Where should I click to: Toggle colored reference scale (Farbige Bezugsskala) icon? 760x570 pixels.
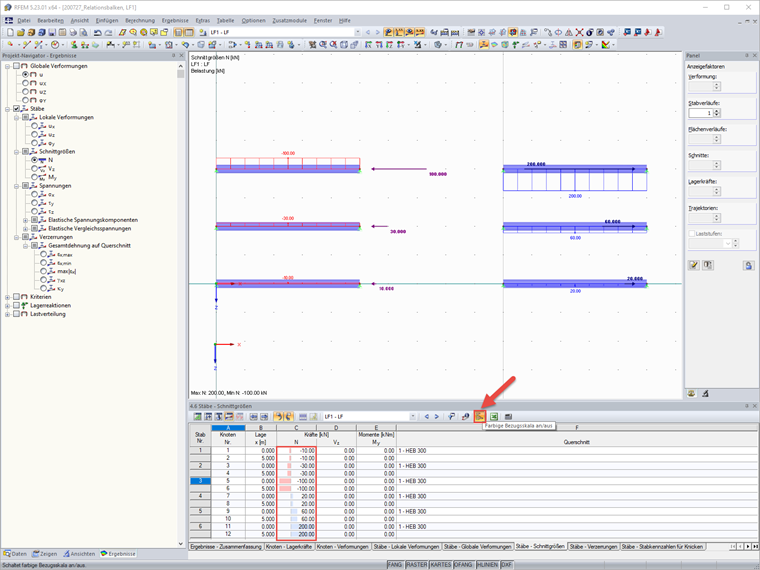click(x=479, y=416)
